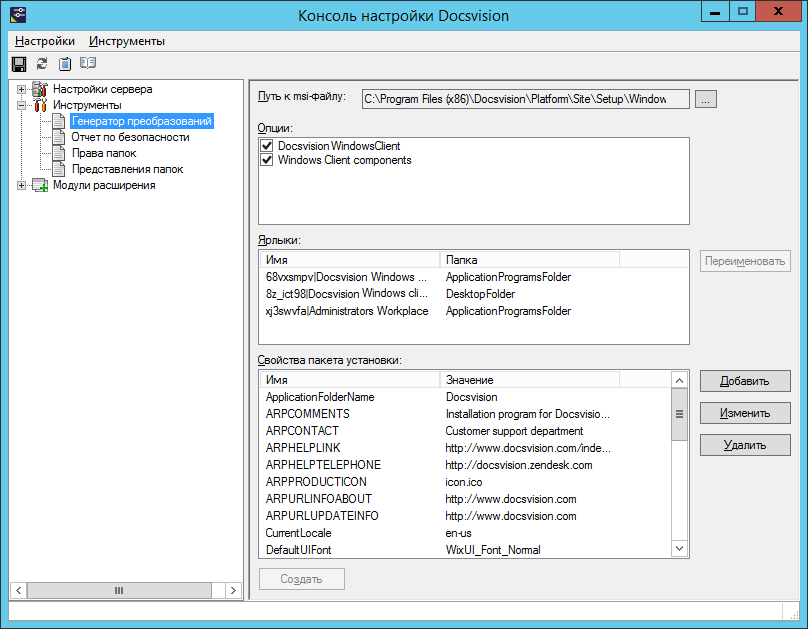This screenshot has height=629, width=808.
Task: Click the browse ellipsis button for msi path
Action: (x=705, y=99)
